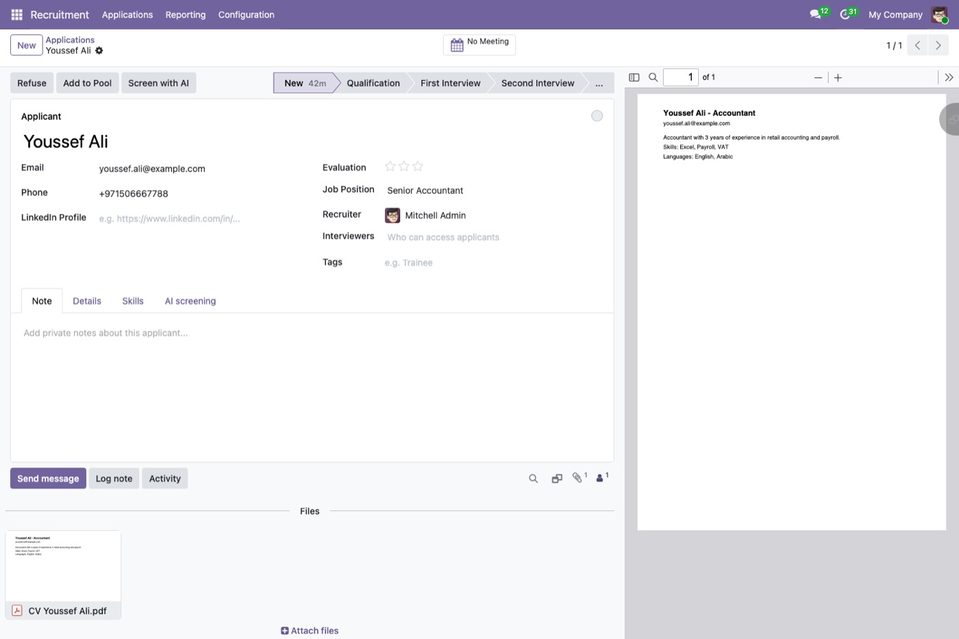
Task: Switch to the AI screening tab
Action: tap(190, 301)
